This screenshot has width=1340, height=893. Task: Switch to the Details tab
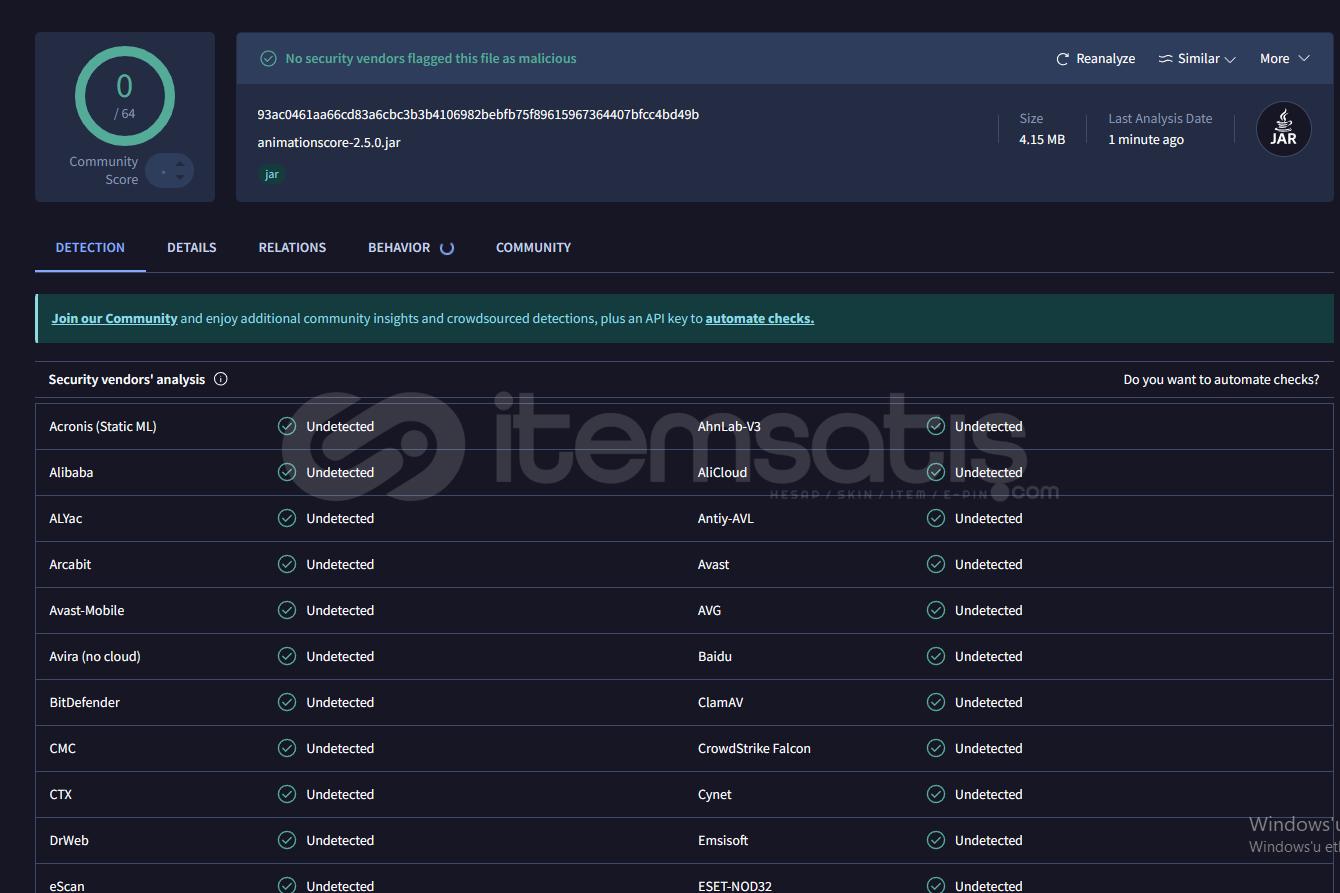click(192, 248)
